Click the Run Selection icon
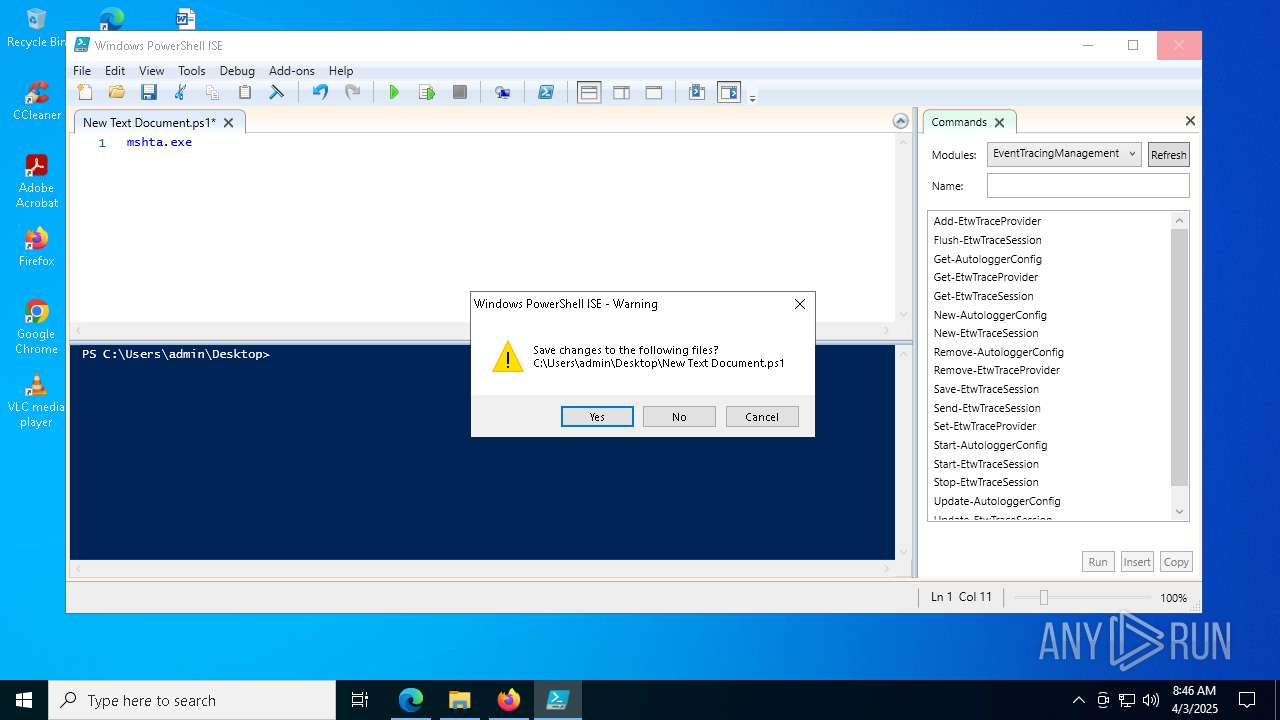 pyautogui.click(x=427, y=92)
